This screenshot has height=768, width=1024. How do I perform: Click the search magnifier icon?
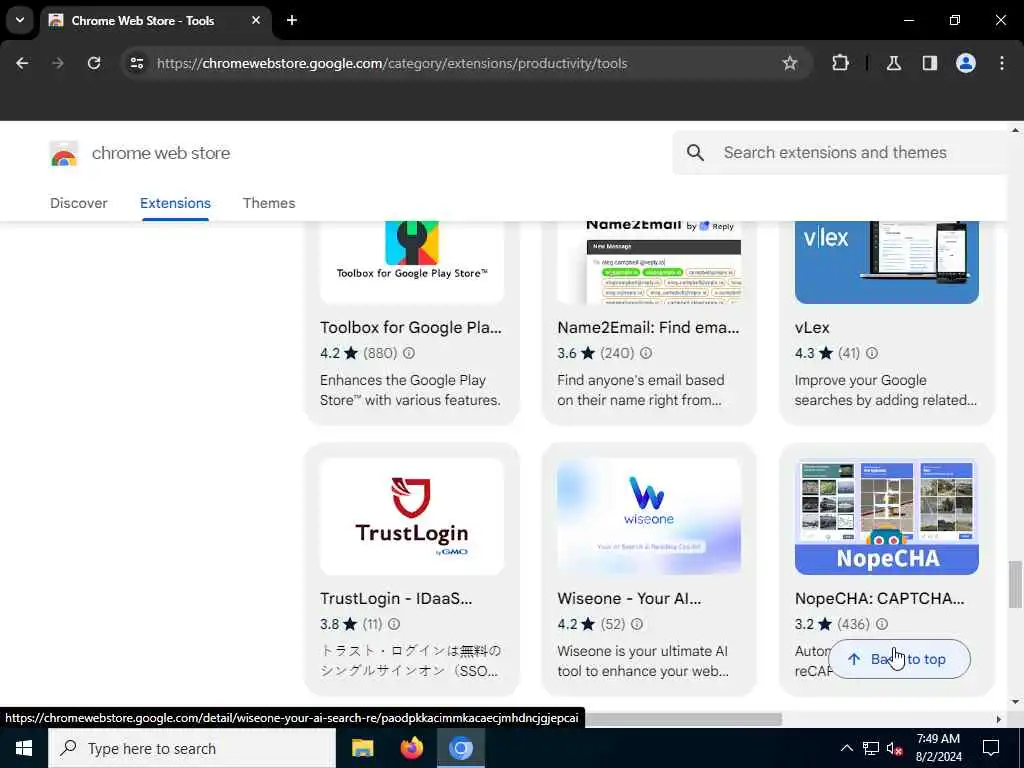coord(696,153)
